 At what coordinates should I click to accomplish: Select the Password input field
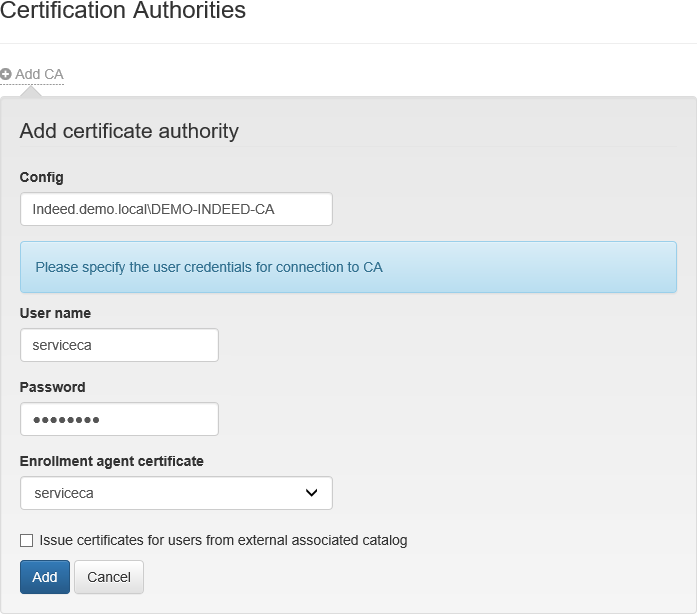[x=119, y=419]
